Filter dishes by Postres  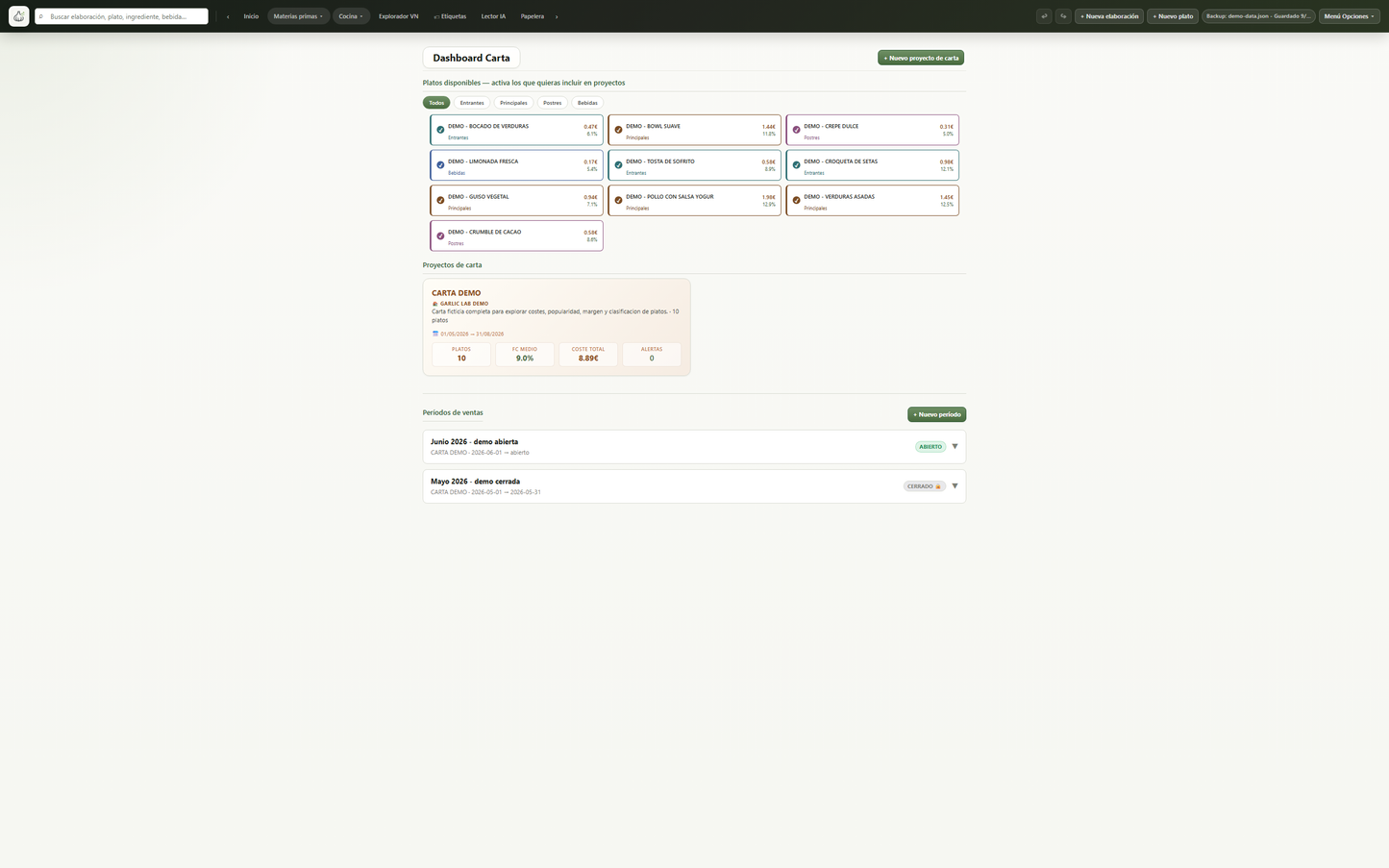pyautogui.click(x=552, y=103)
